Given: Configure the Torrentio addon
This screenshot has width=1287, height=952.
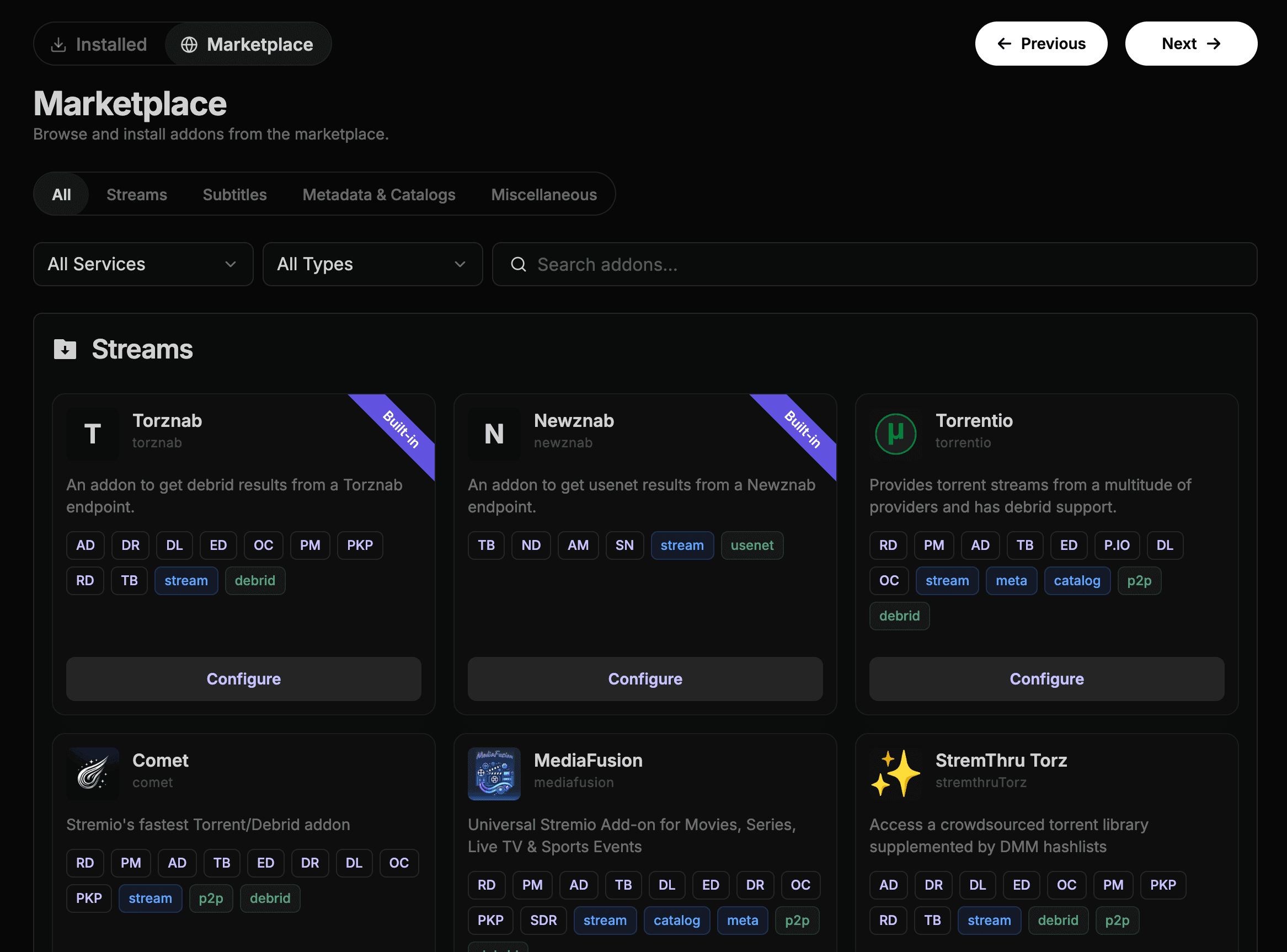Looking at the screenshot, I should pyautogui.click(x=1046, y=678).
